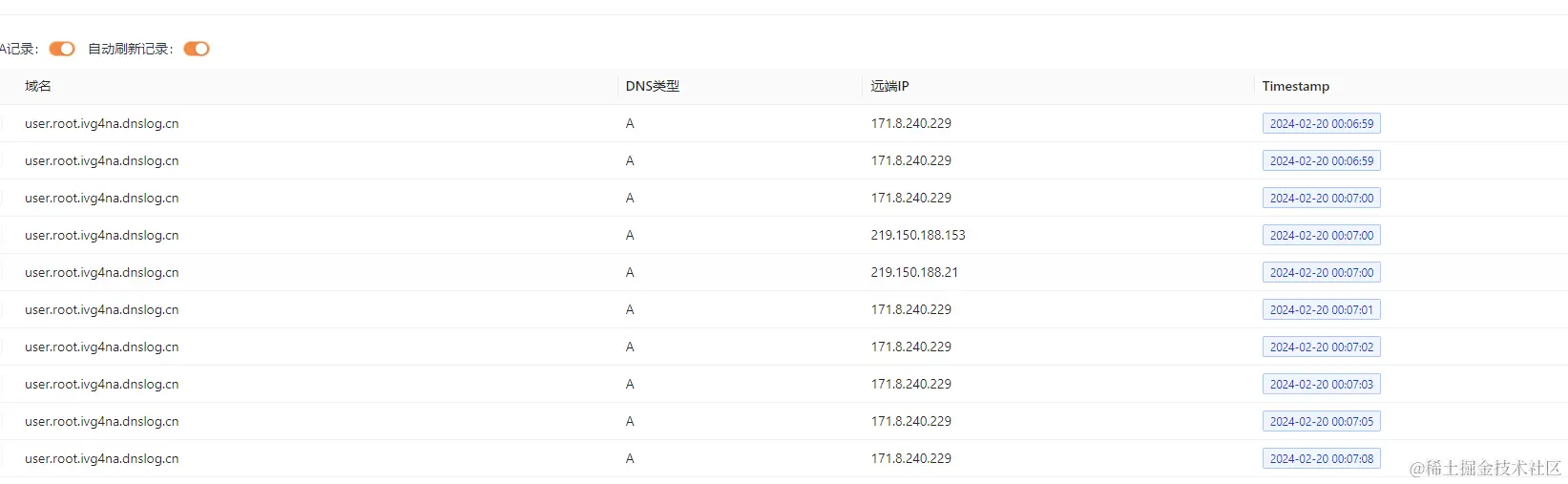Screen dimensions: 1568x484
Task: Click IP 171.8.240.229 in the 00:07:03 row
Action: pyautogui.click(x=911, y=384)
